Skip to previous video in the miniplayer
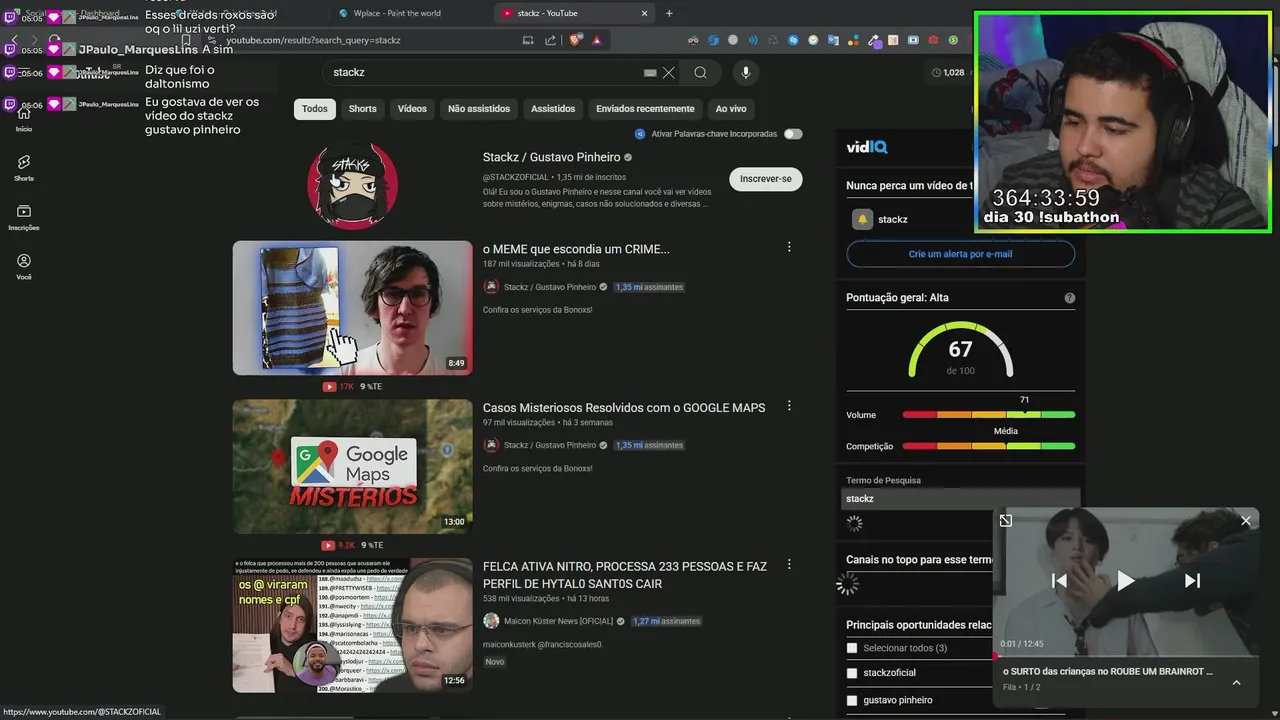Viewport: 1280px width, 720px height. pyautogui.click(x=1059, y=580)
